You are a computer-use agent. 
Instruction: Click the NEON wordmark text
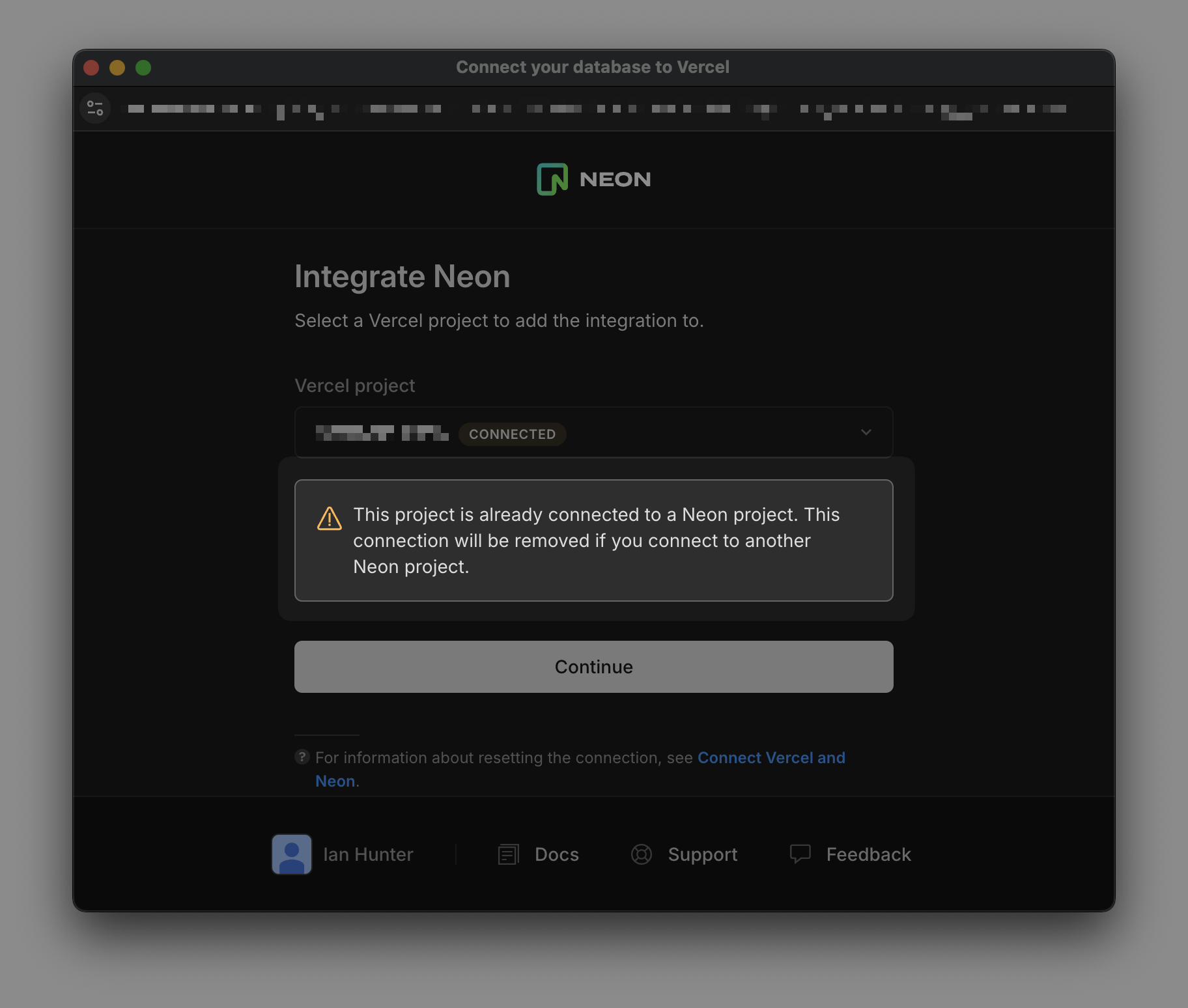click(615, 179)
